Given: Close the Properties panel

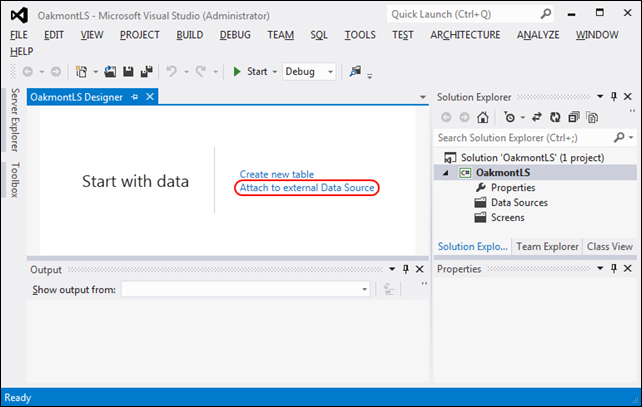Looking at the screenshot, I should pyautogui.click(x=628, y=268).
